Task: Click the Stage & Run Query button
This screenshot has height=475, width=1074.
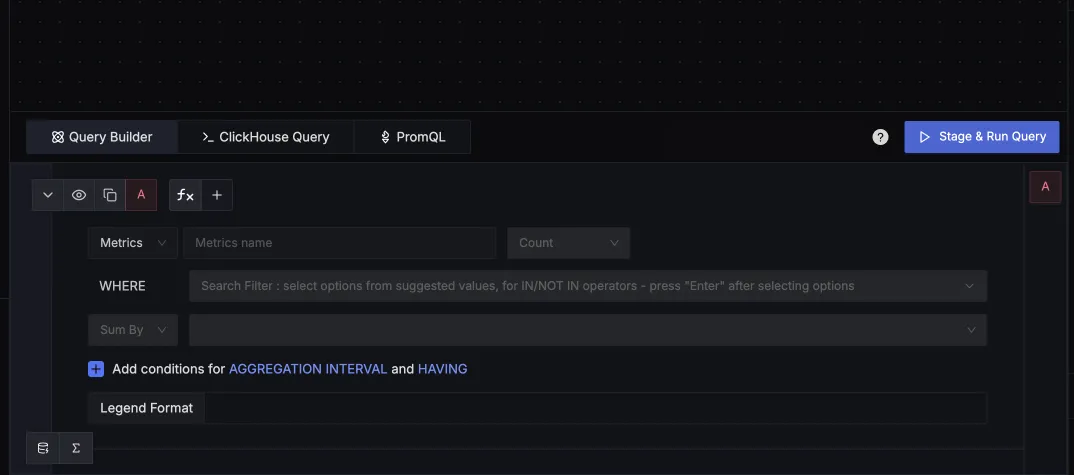Action: pos(981,137)
